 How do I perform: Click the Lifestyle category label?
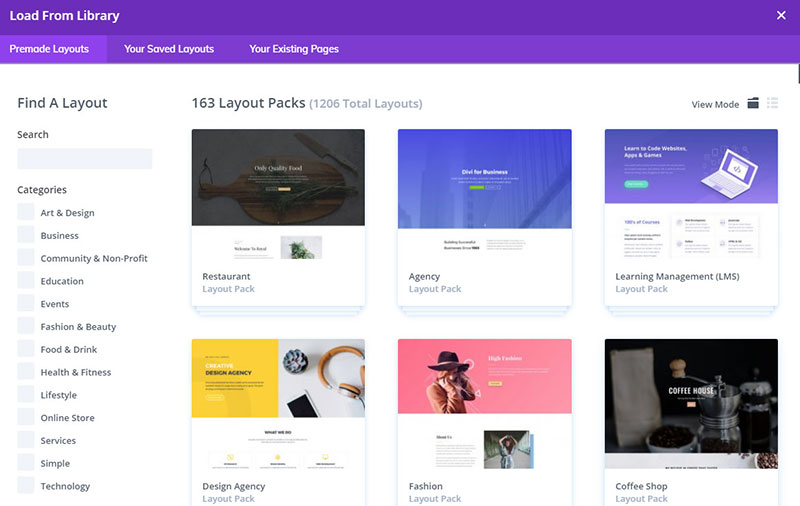59,395
